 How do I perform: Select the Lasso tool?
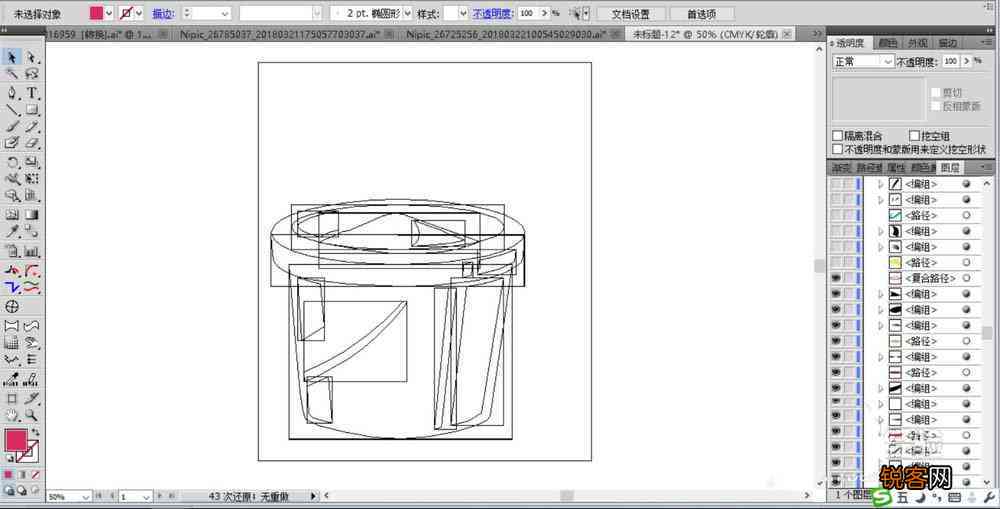(x=31, y=75)
